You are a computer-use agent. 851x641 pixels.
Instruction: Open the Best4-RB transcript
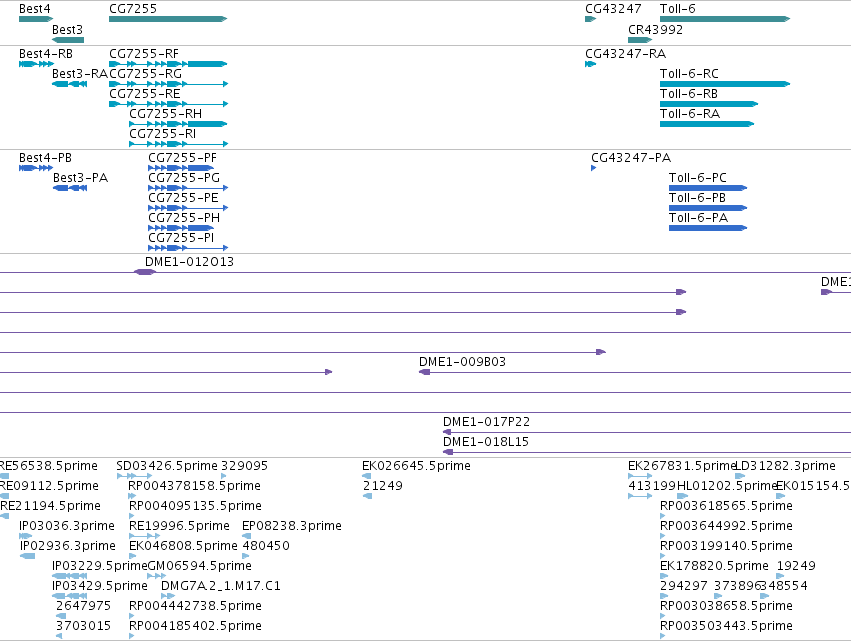click(x=36, y=64)
